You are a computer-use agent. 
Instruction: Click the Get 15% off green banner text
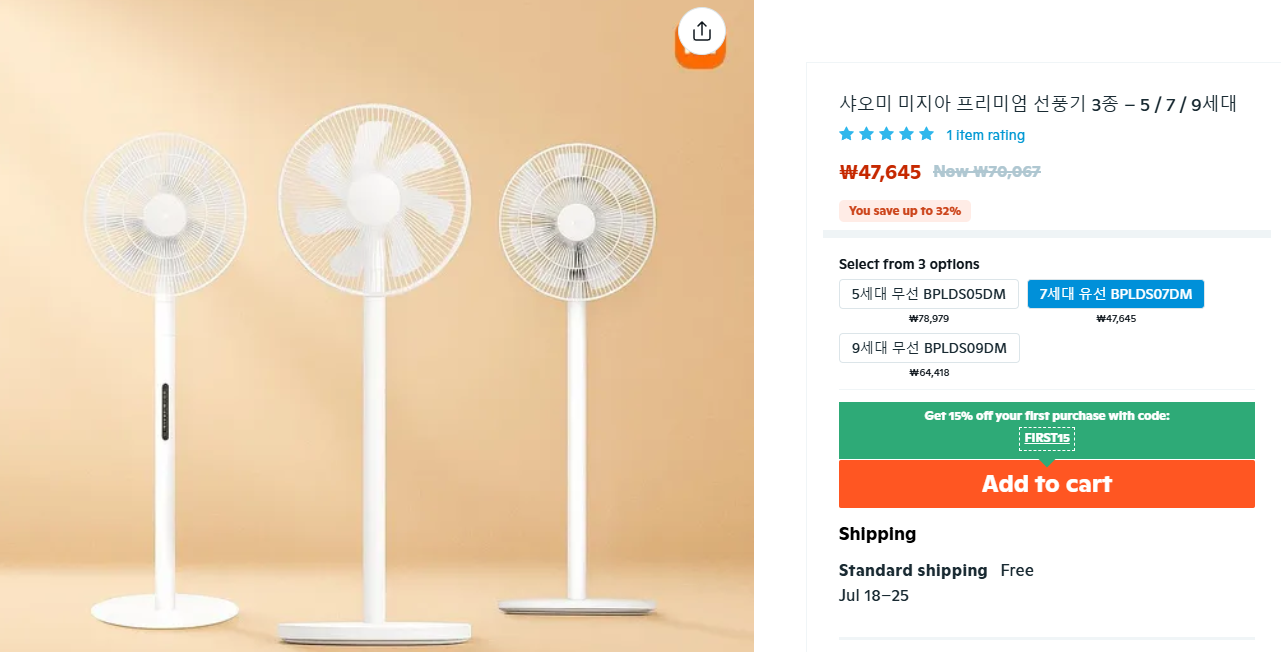pos(1046,416)
